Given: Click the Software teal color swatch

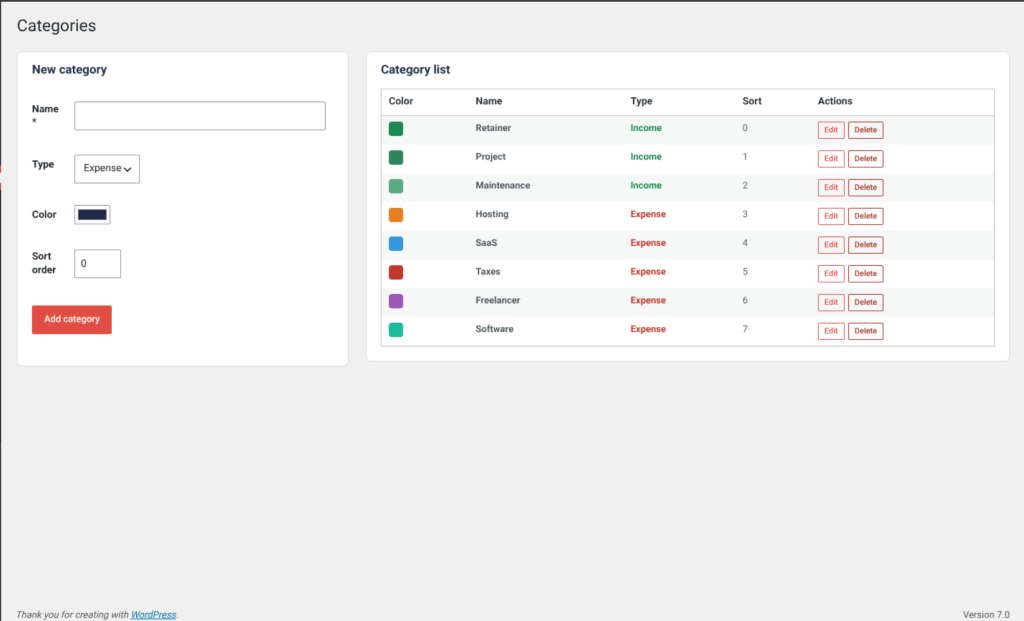Looking at the screenshot, I should pos(396,330).
